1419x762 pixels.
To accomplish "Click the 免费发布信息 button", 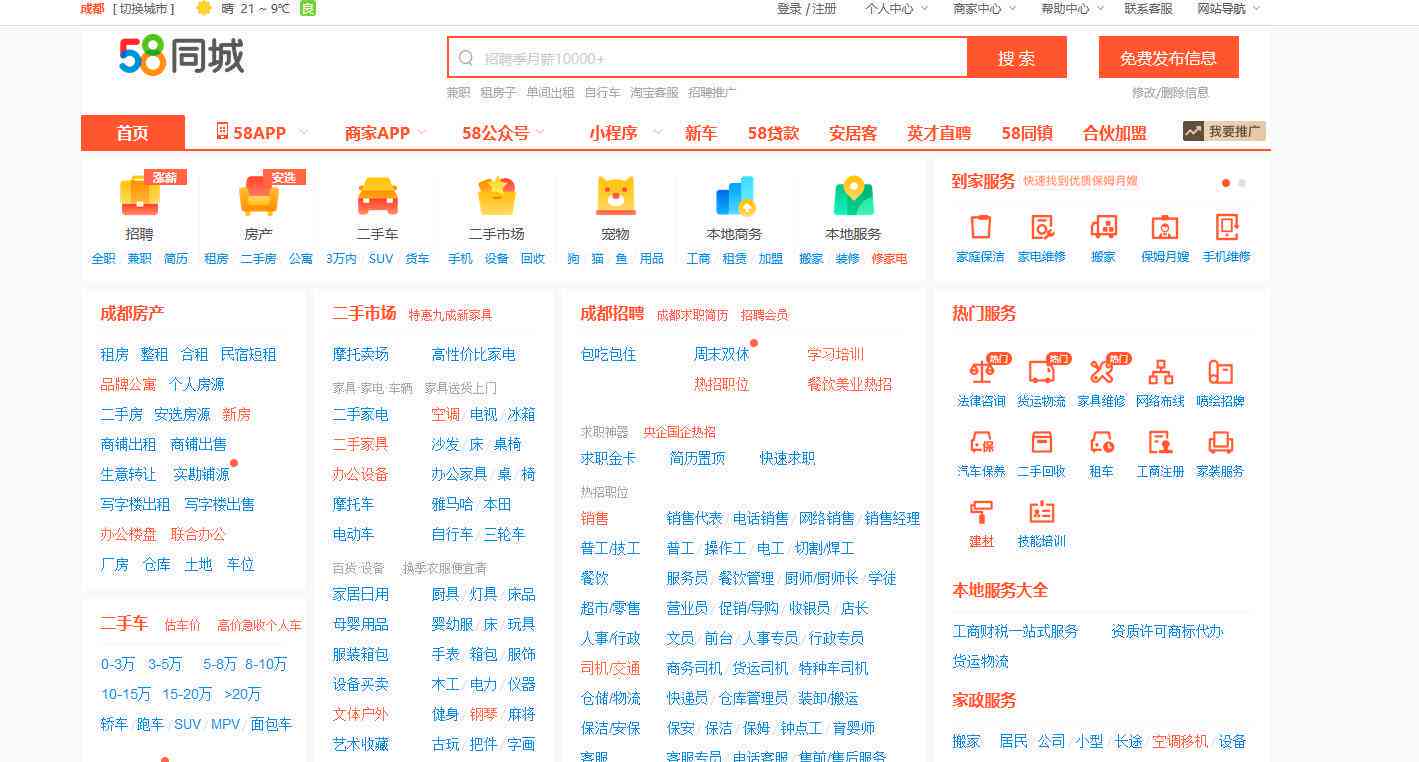I will 1168,57.
